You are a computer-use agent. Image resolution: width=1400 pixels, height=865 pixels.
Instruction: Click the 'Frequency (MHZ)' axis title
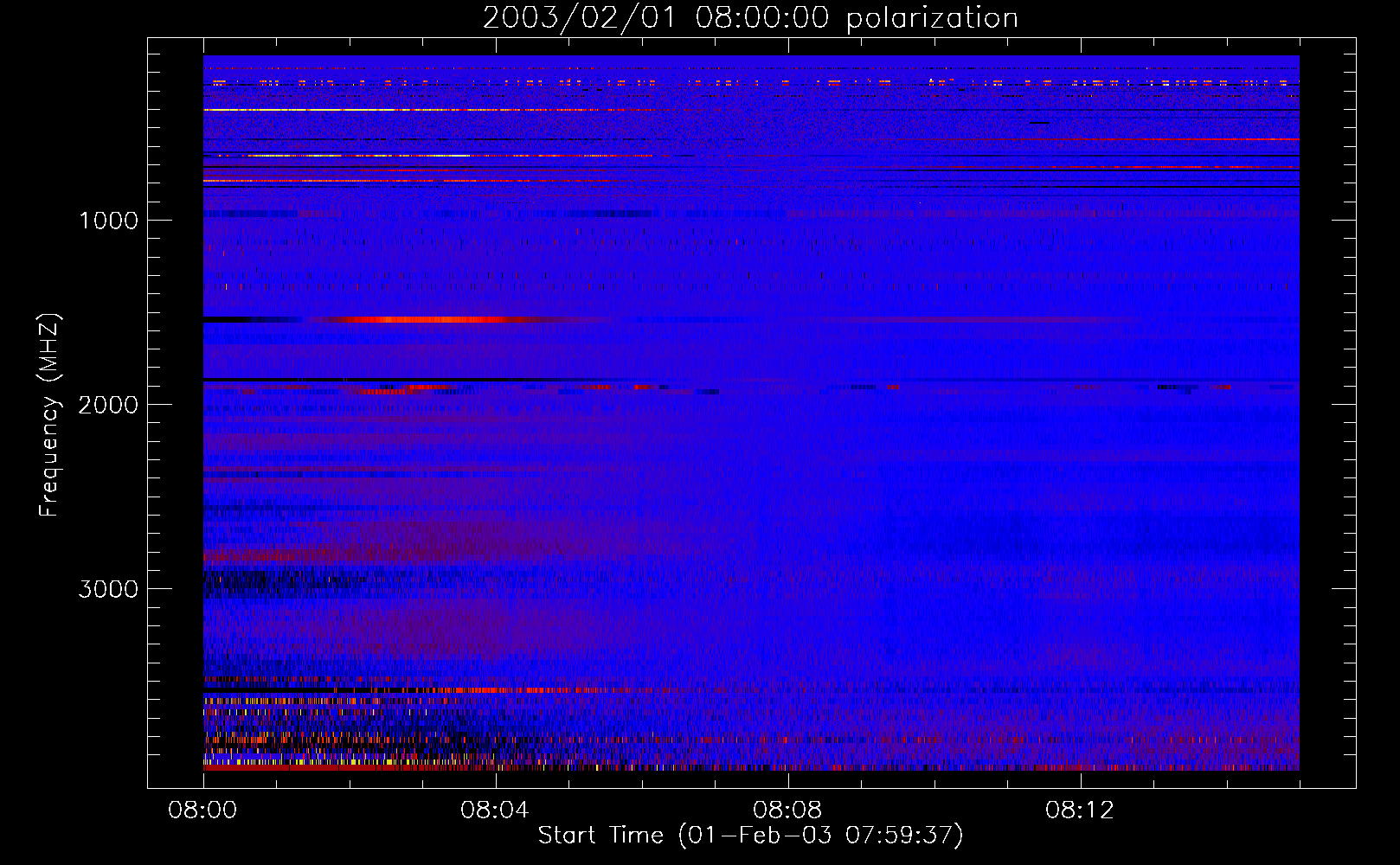[x=49, y=415]
